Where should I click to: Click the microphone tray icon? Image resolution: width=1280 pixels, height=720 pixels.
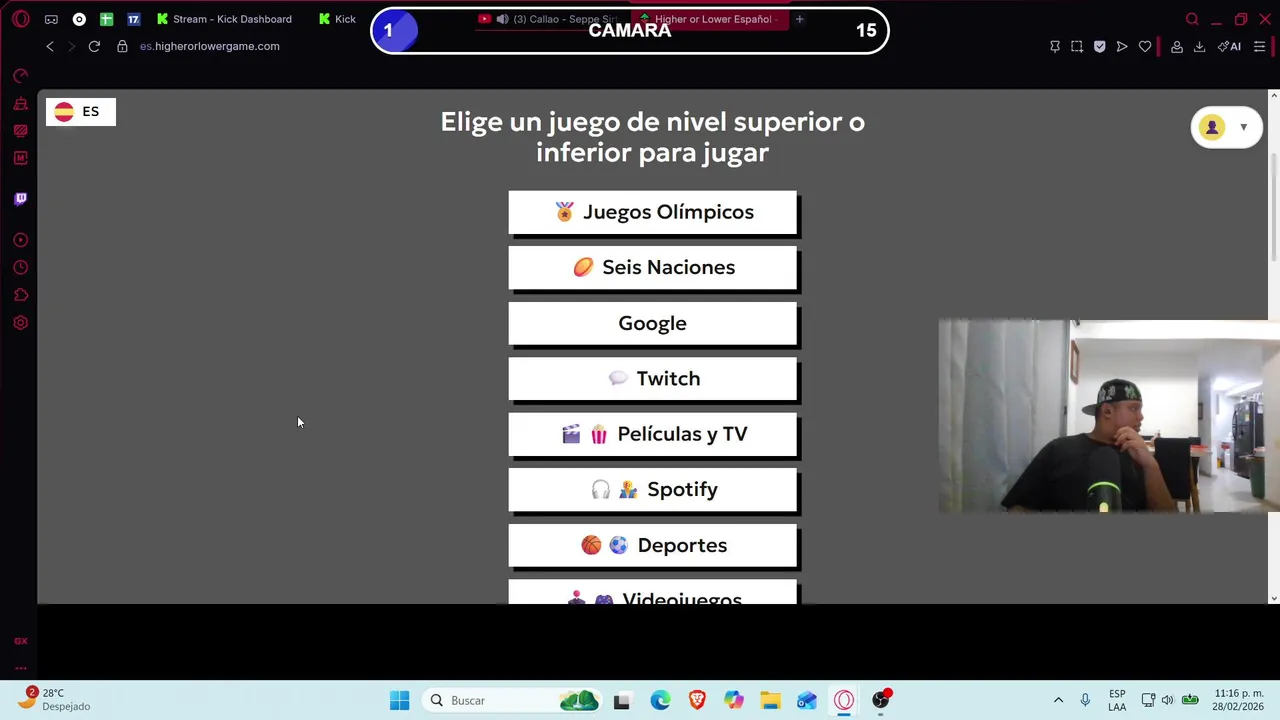click(1085, 700)
